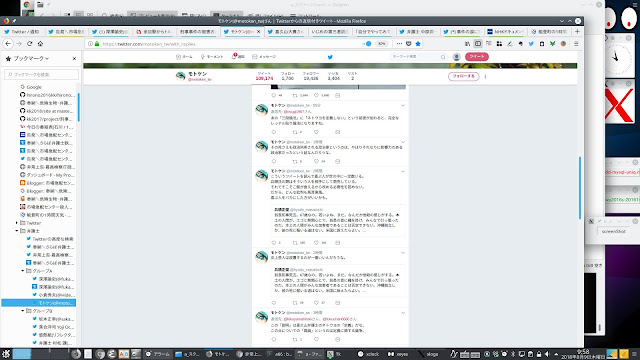Viewport: 640px width, 360px height.
Task: Close the bookmarks sidebar with the X
Action: (x=74, y=59)
